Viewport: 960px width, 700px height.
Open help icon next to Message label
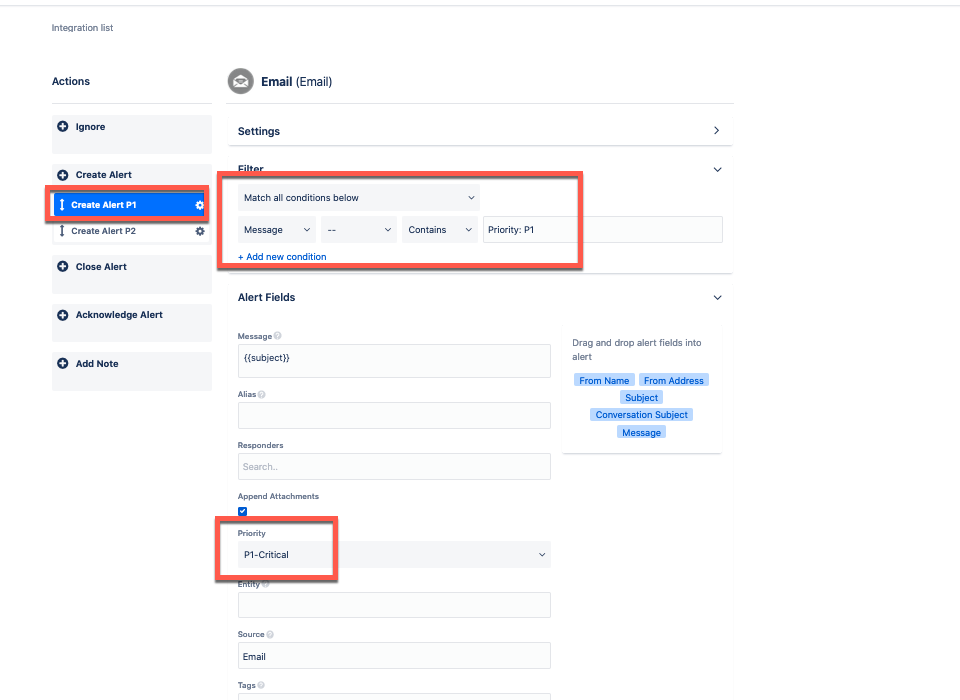(277, 336)
